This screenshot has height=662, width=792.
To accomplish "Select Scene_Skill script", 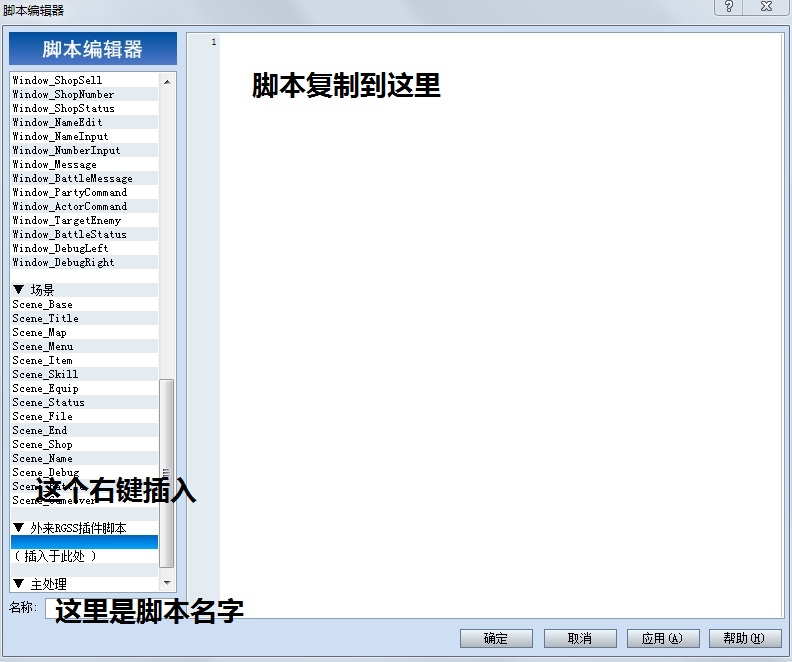I will point(84,375).
